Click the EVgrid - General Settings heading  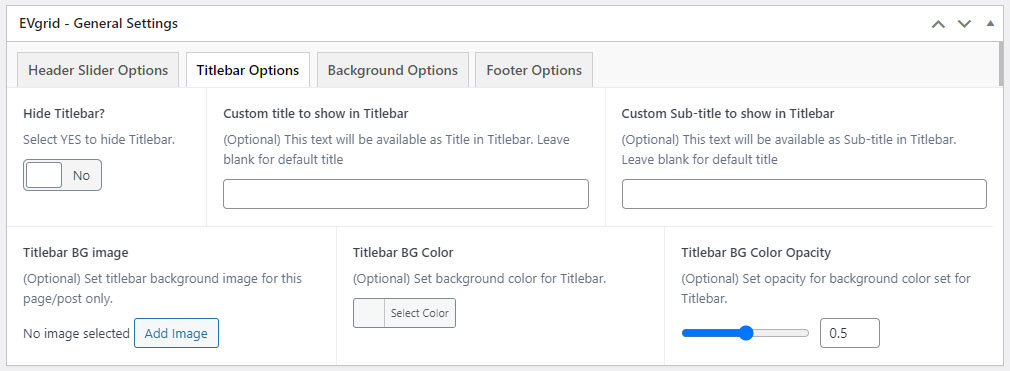pyautogui.click(x=99, y=24)
